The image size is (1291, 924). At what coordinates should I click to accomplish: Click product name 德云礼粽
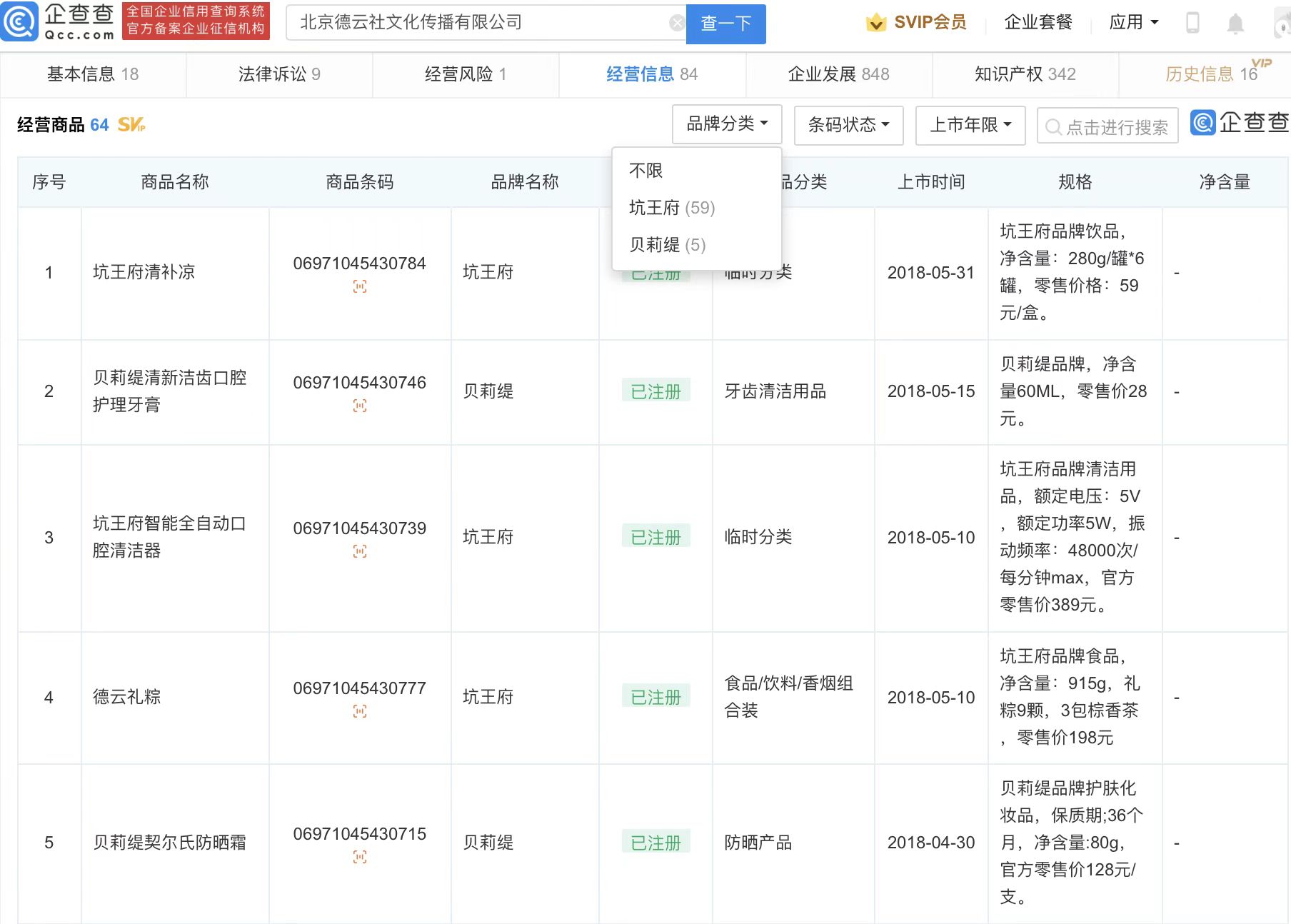126,697
